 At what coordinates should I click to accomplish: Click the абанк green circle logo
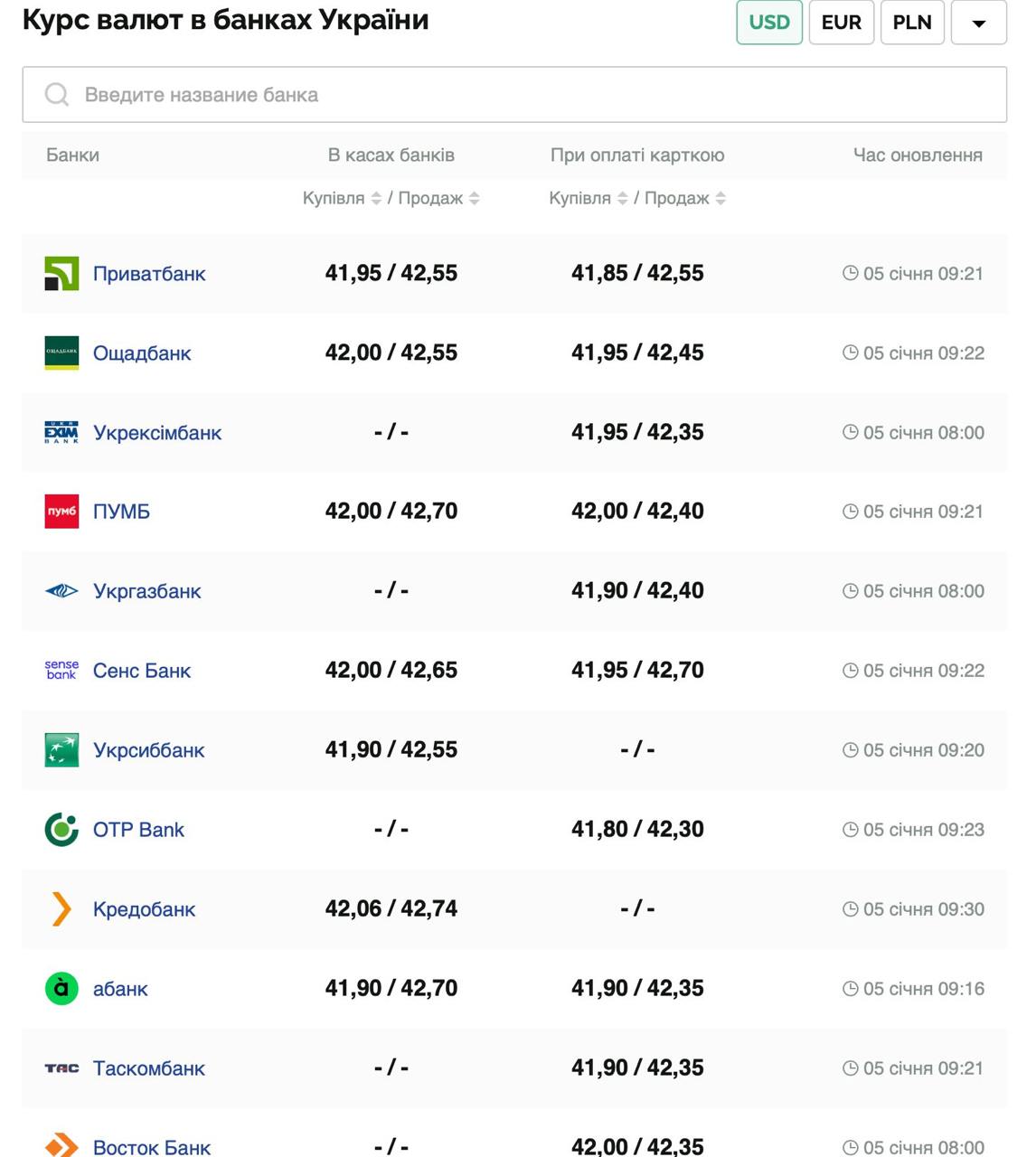61,989
